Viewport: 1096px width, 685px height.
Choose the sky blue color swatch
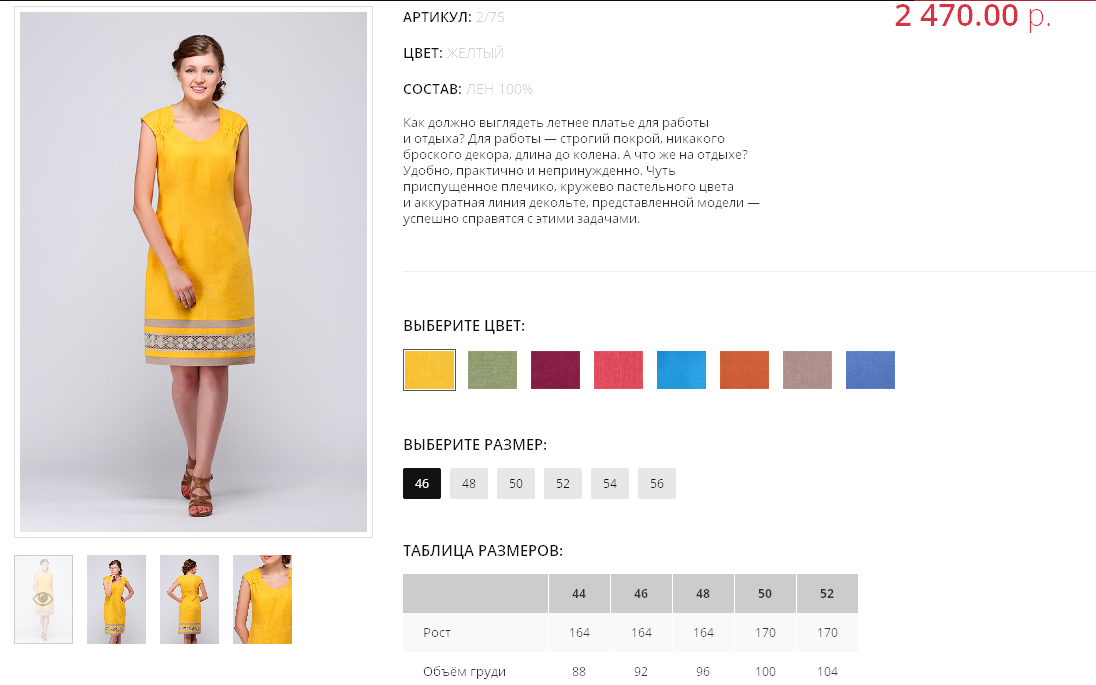tap(681, 370)
